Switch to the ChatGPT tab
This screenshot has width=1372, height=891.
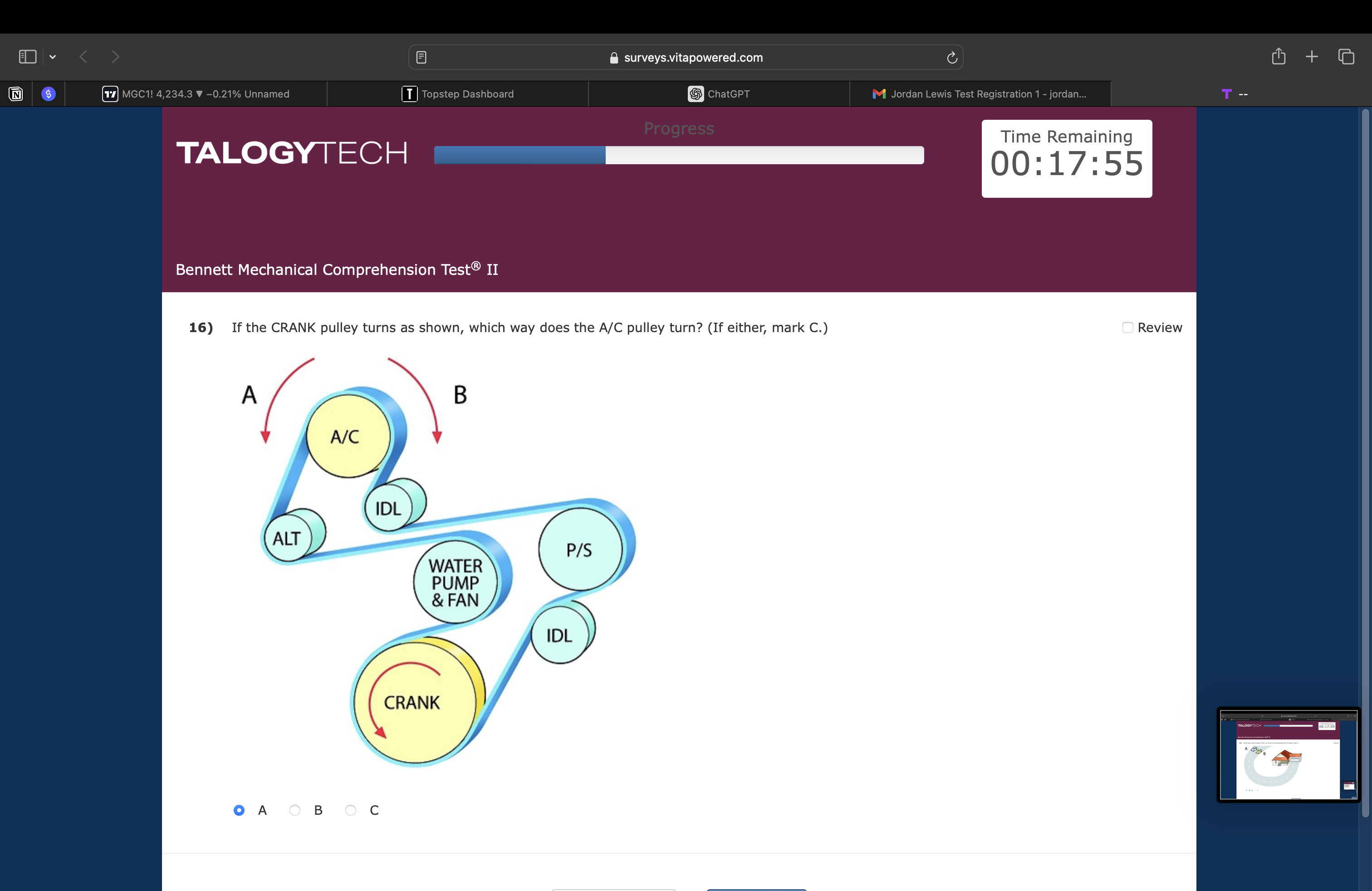point(719,94)
